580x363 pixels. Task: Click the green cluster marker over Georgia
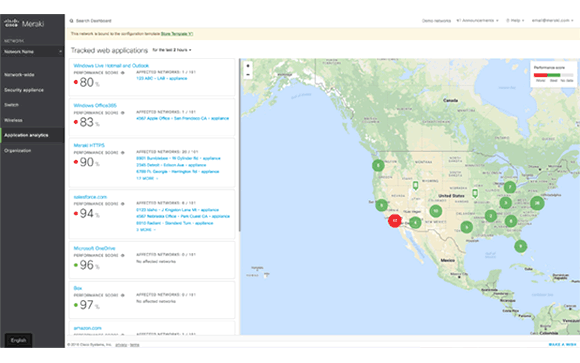point(511,221)
